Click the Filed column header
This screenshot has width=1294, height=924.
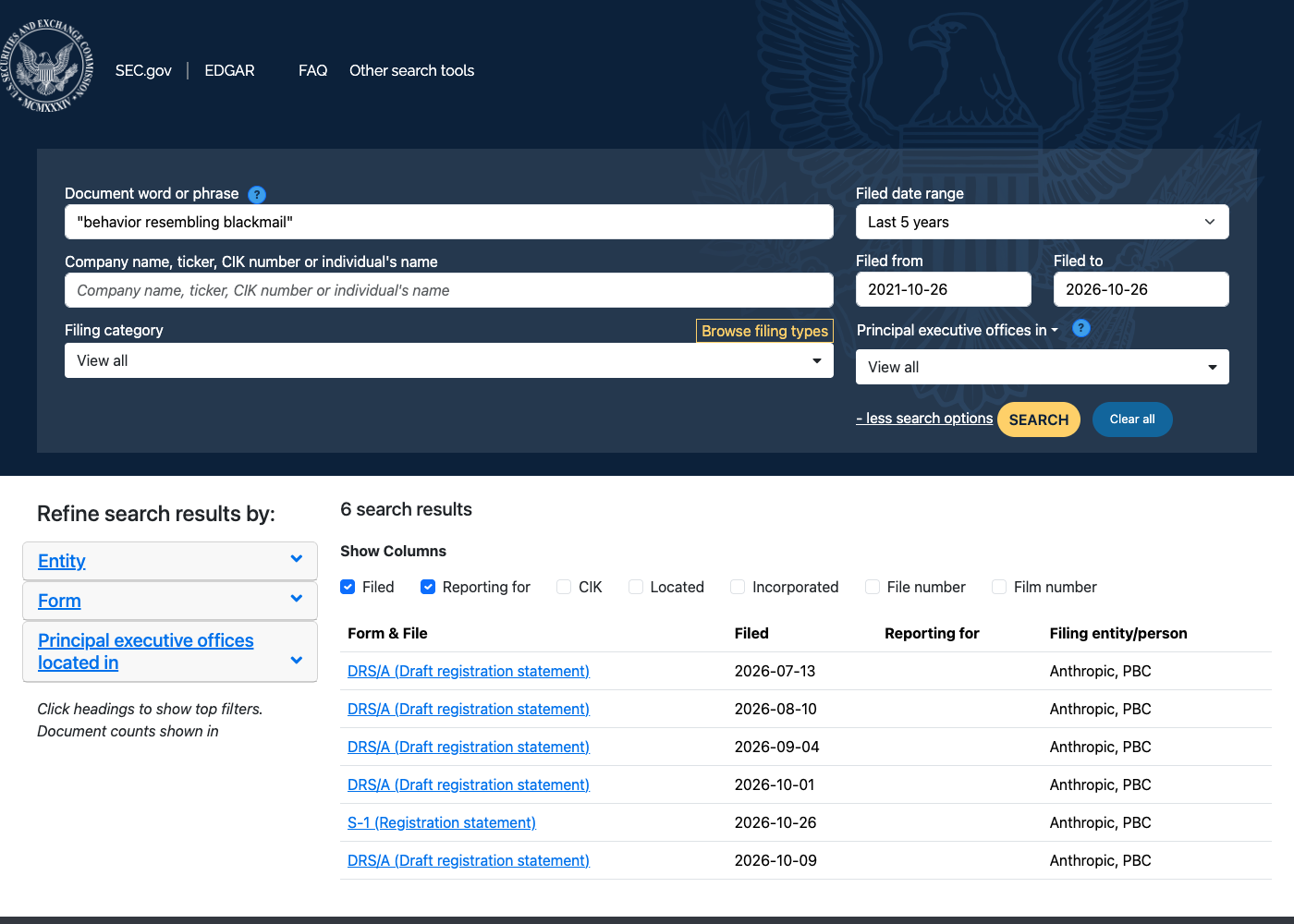click(x=751, y=633)
